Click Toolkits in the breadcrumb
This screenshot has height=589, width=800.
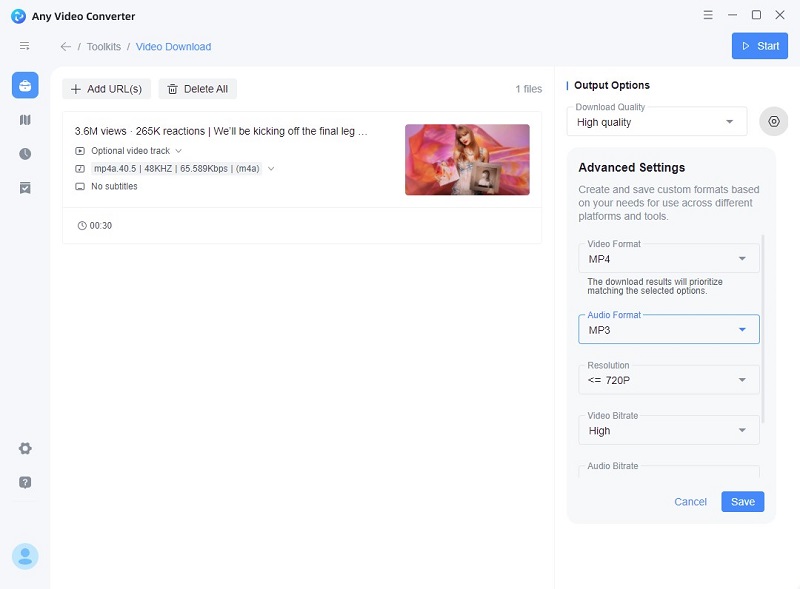[x=104, y=47]
